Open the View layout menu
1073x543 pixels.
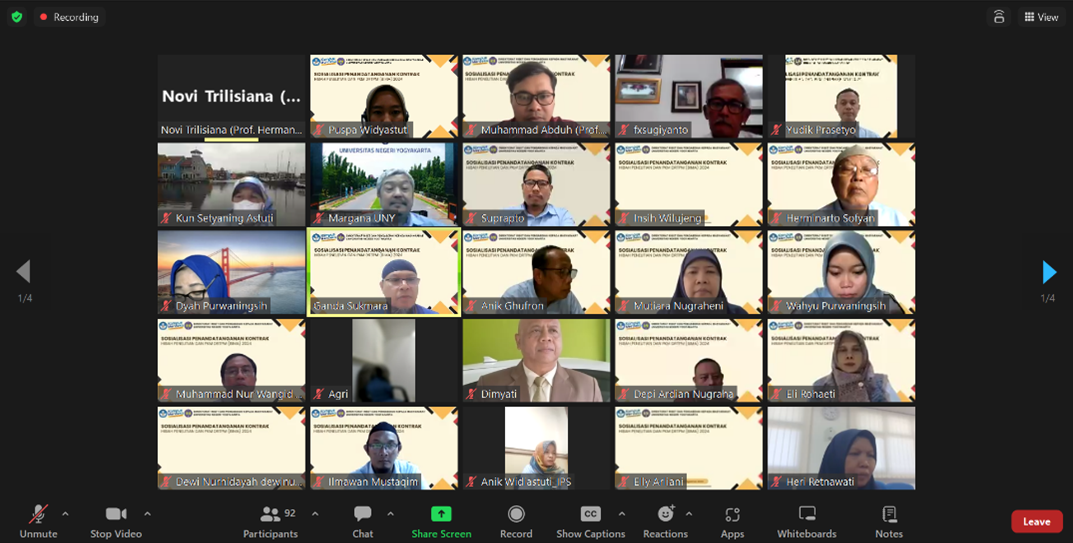tap(1041, 17)
